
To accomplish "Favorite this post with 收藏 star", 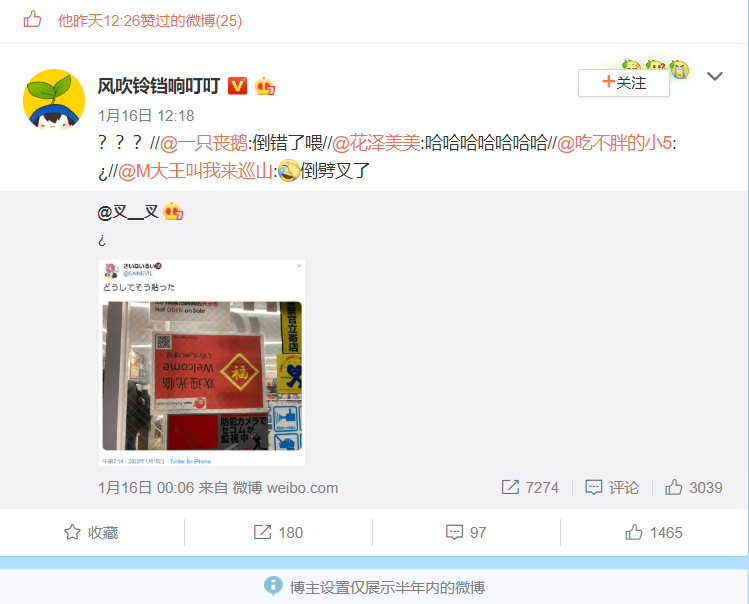I will point(91,532).
